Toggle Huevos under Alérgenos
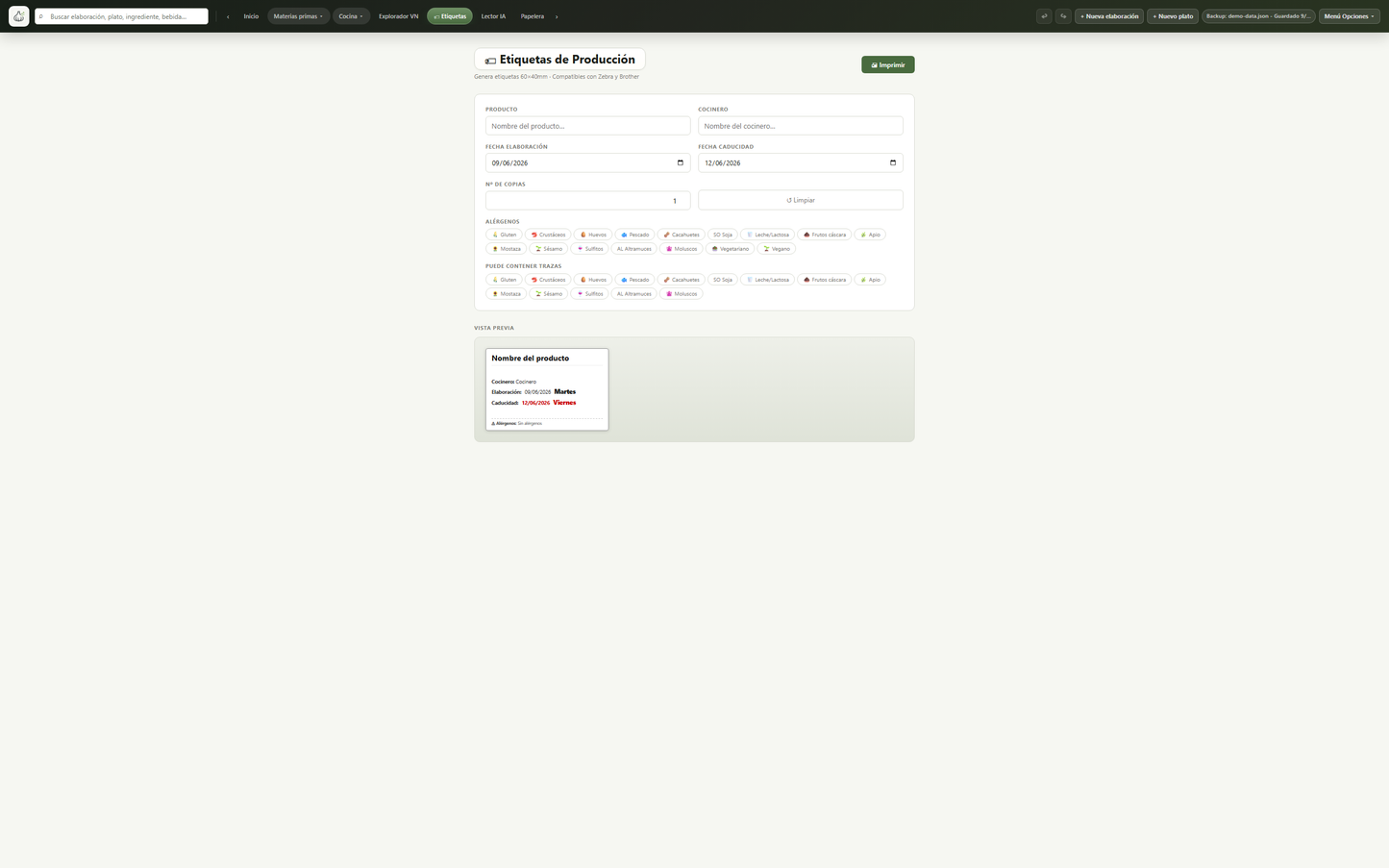 (x=593, y=235)
